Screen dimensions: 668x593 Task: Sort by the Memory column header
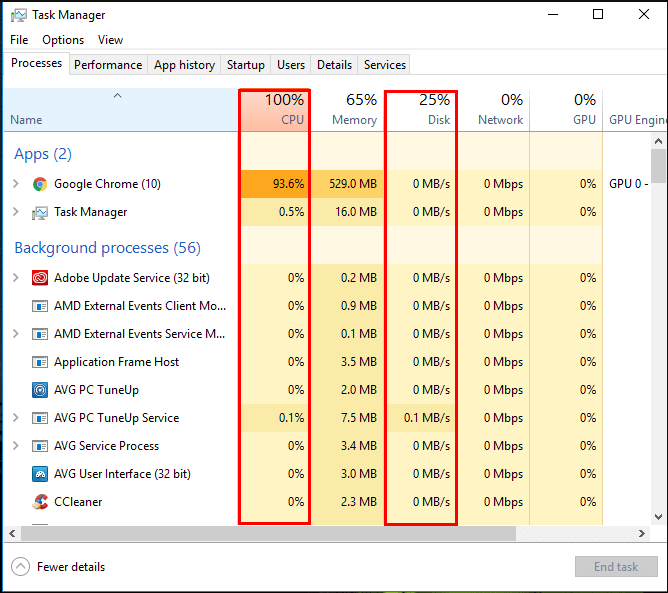347,109
